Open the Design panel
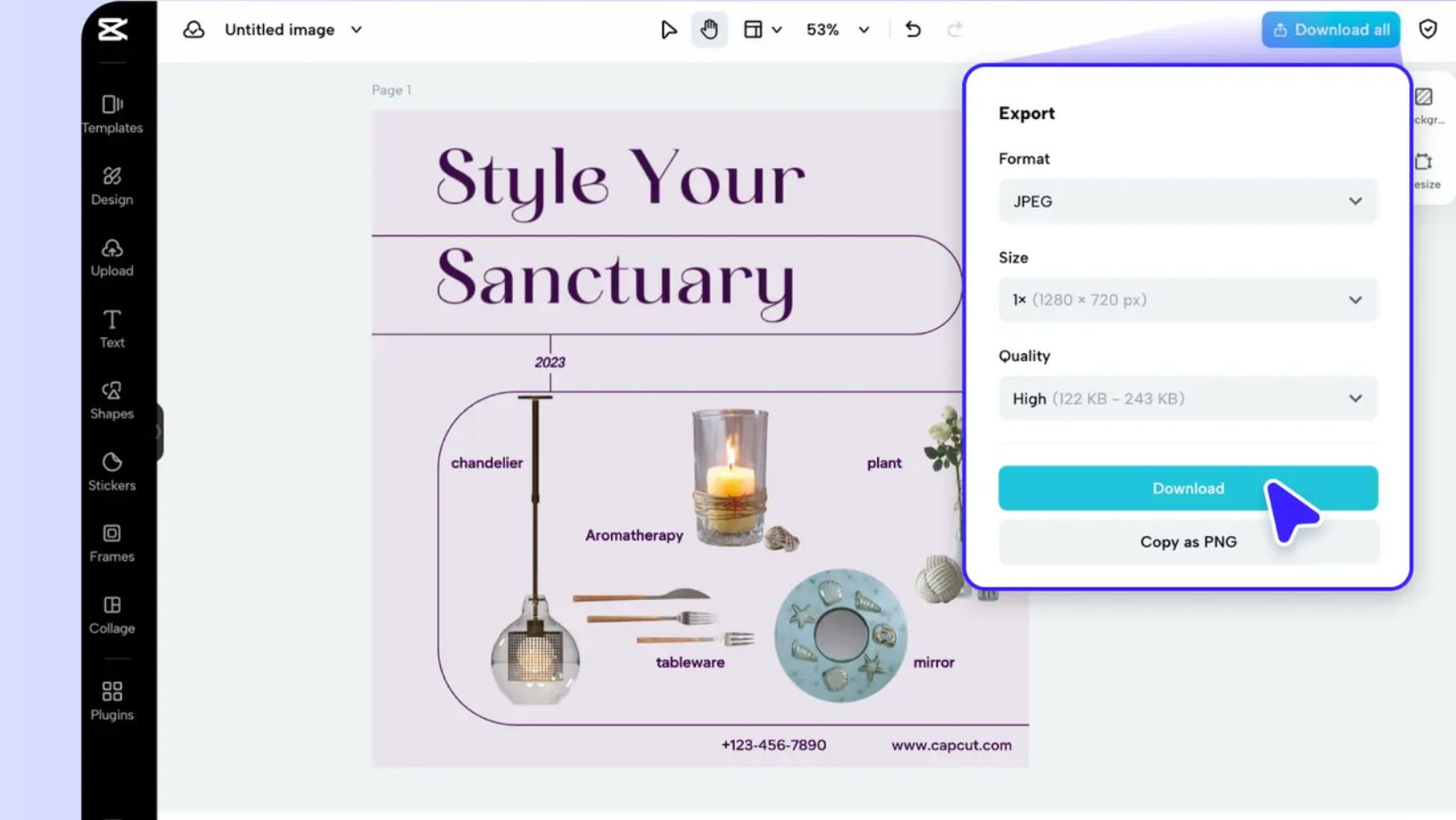Screen dimensions: 1456x820 point(112,185)
